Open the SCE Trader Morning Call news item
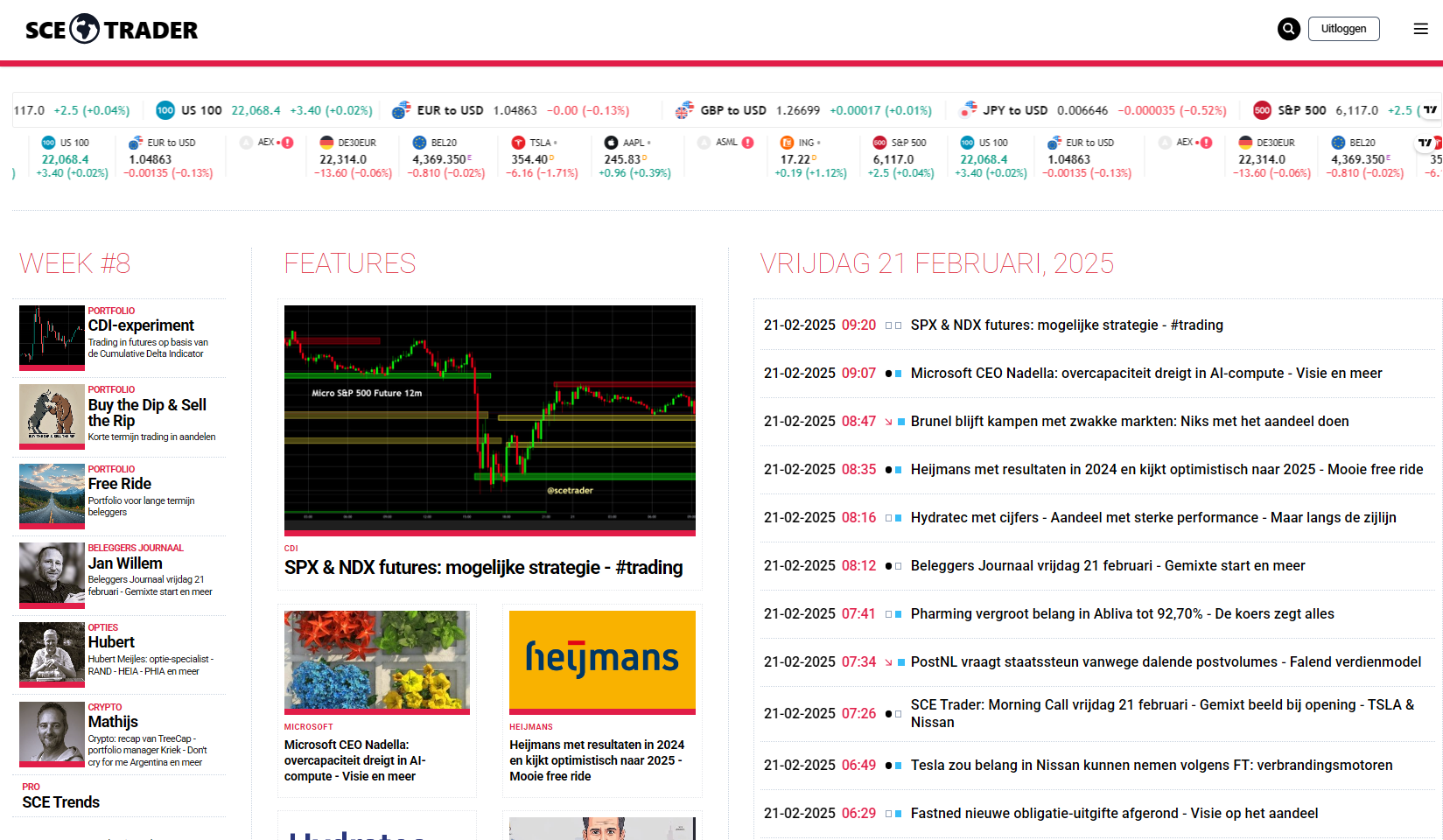Image resolution: width=1443 pixels, height=840 pixels. [x=1163, y=714]
